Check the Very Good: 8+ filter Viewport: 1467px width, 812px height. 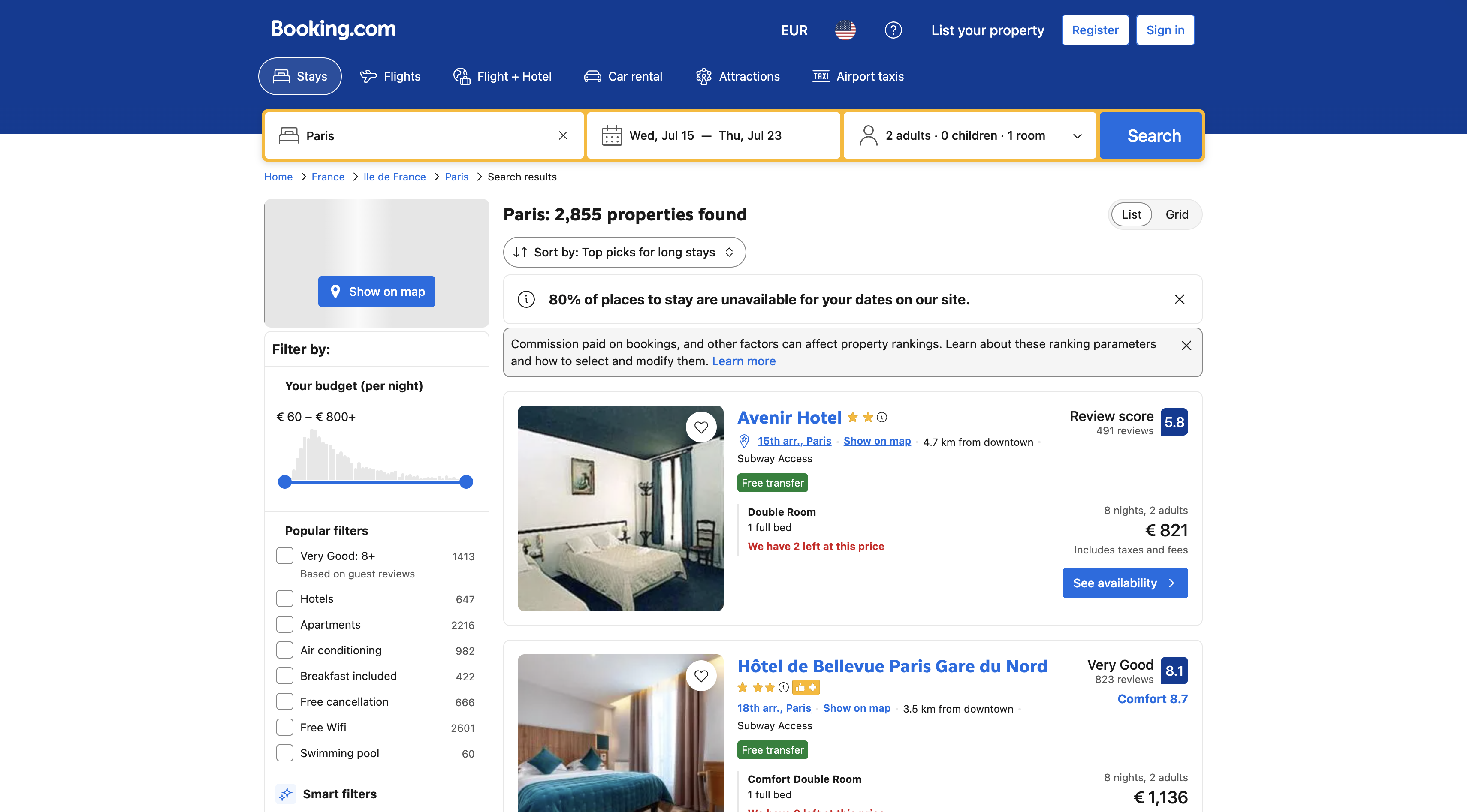pos(285,556)
